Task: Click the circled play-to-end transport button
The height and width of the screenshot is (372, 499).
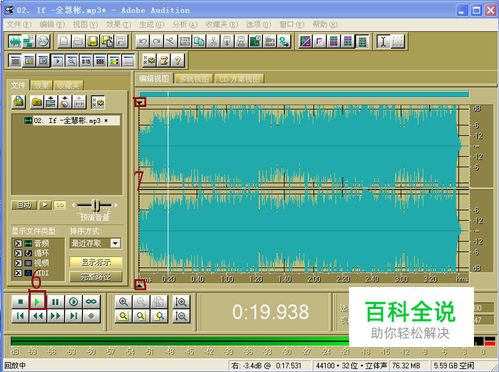Action: coord(73,302)
